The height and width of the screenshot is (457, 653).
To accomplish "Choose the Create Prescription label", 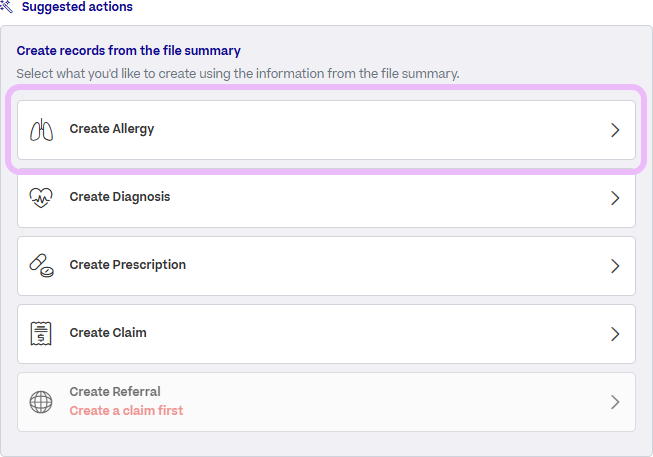I will (x=127, y=265).
